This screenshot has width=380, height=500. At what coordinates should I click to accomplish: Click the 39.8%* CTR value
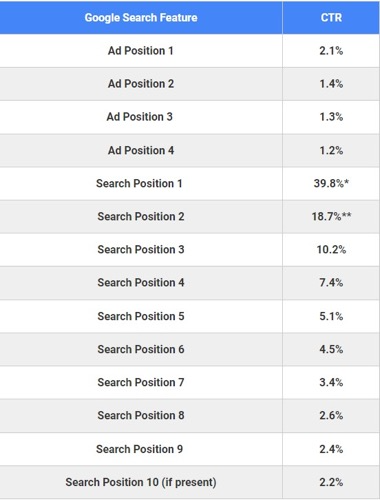[331, 183]
